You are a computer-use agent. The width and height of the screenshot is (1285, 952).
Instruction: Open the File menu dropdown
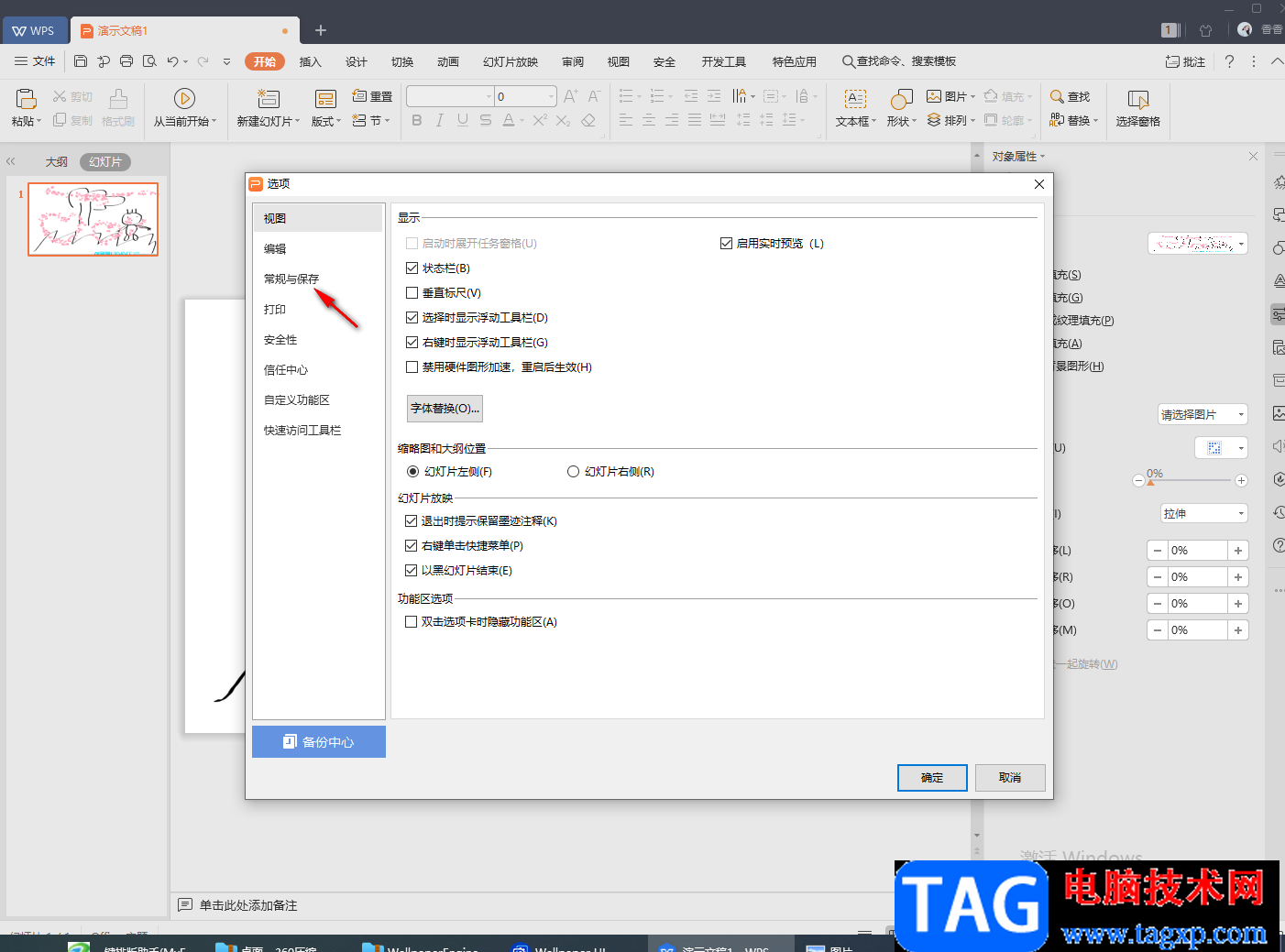[35, 61]
